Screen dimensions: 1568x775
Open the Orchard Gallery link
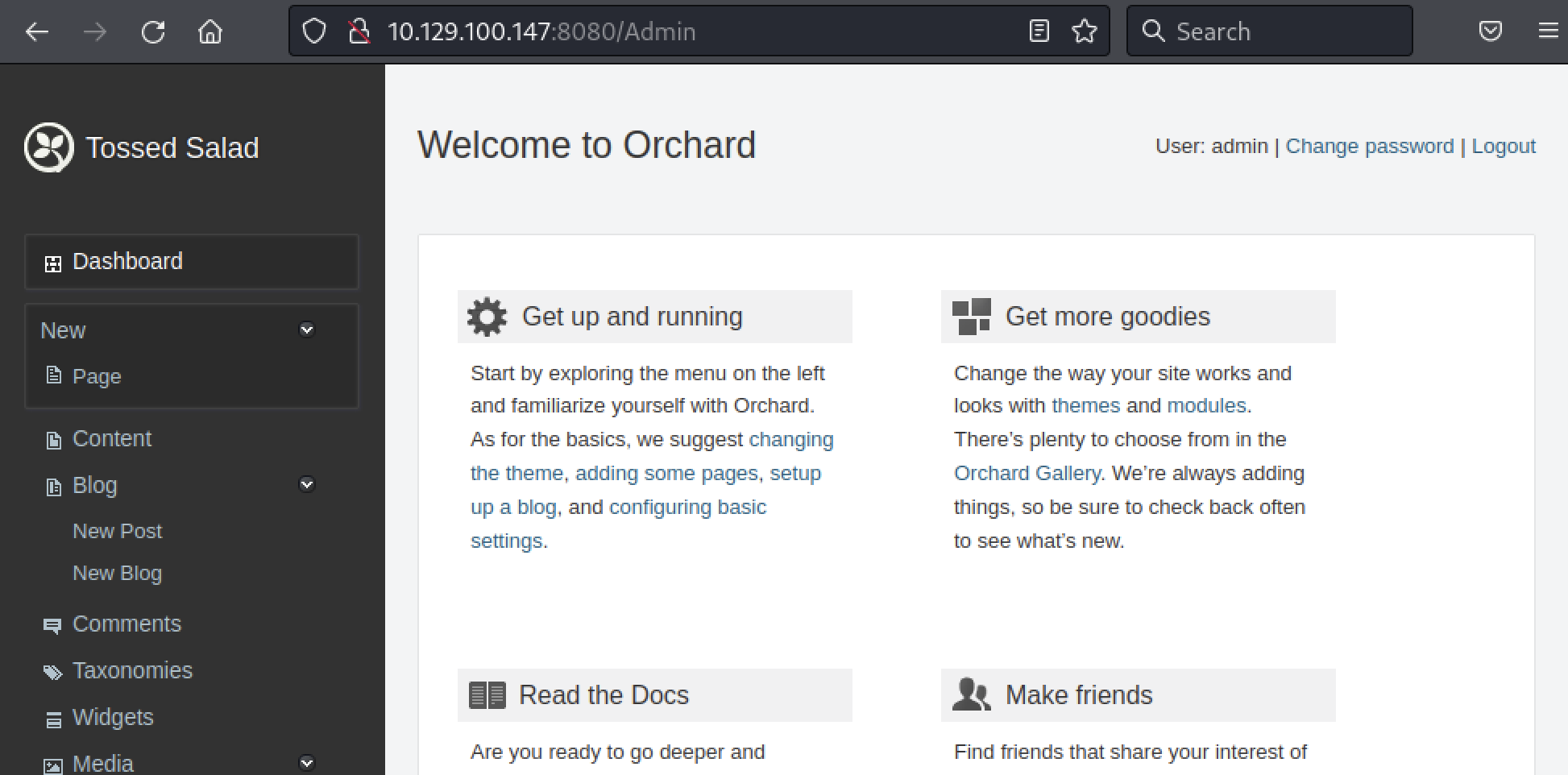click(x=1027, y=474)
